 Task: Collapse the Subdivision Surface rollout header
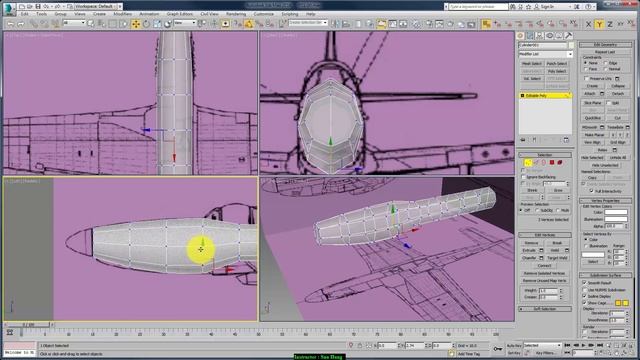[605, 275]
